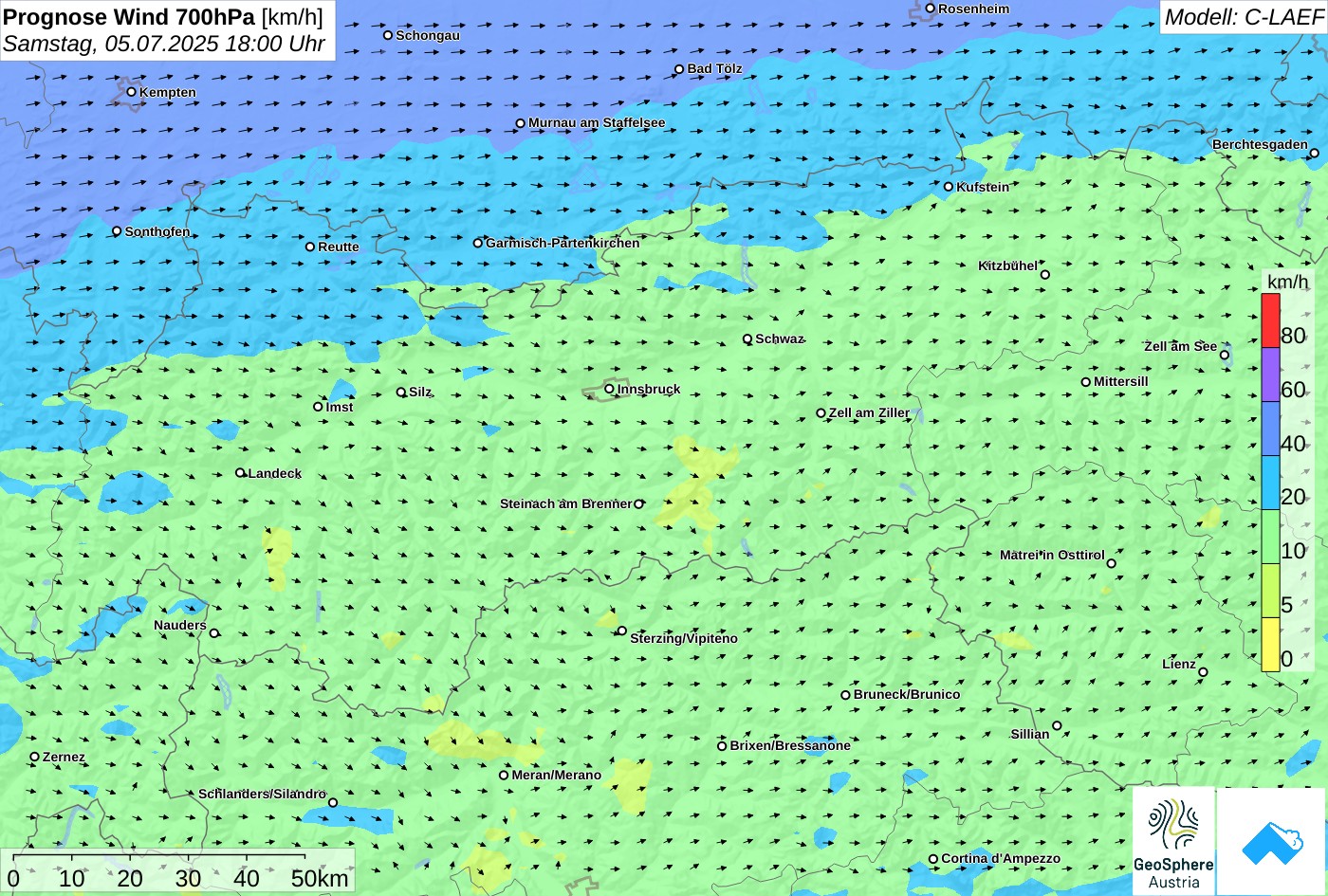
Task: Click the GeoSphere Austria logo
Action: (x=1173, y=841)
